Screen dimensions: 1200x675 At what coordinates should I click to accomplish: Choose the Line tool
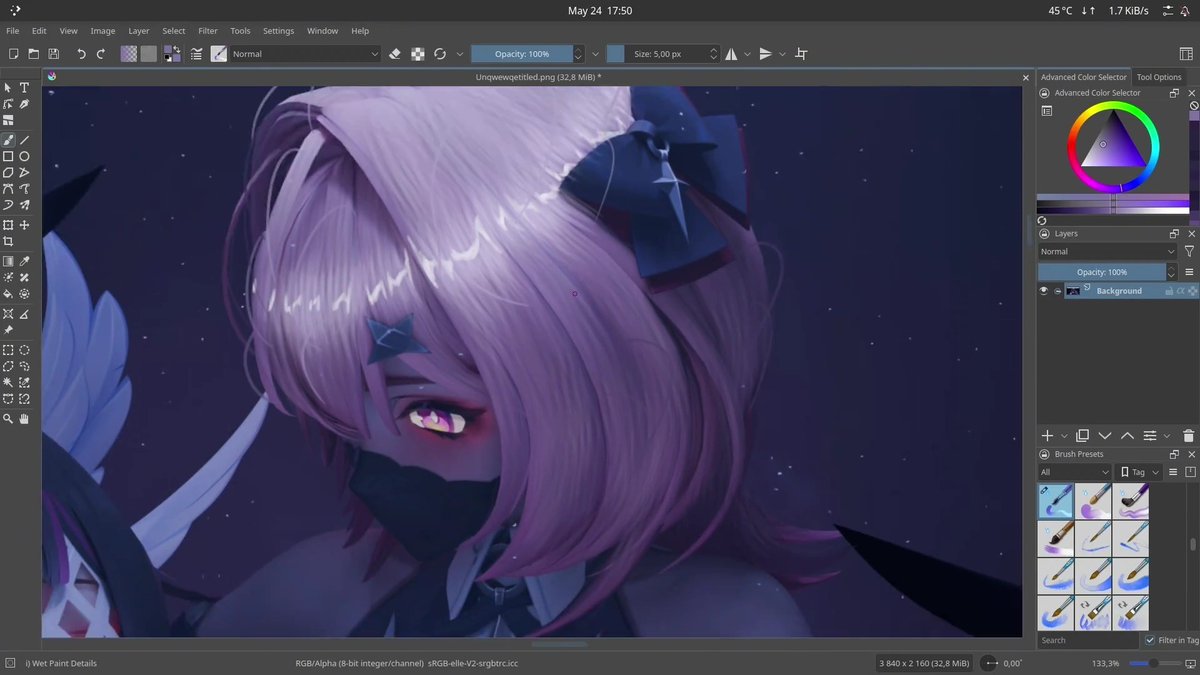pos(24,140)
